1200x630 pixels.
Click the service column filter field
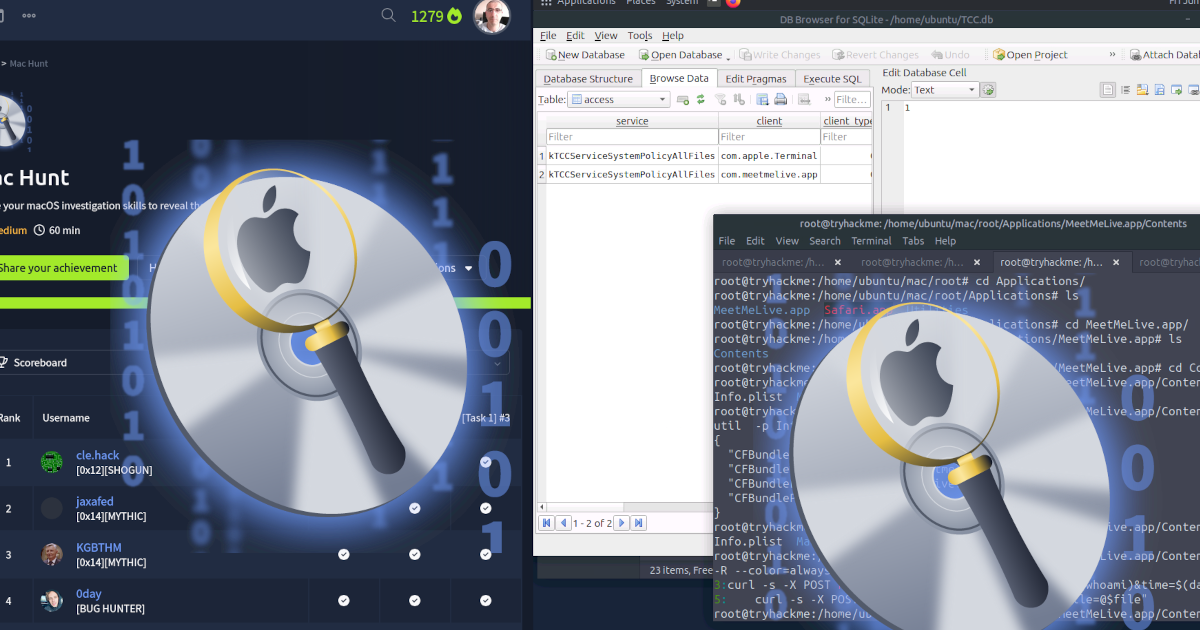tap(631, 137)
